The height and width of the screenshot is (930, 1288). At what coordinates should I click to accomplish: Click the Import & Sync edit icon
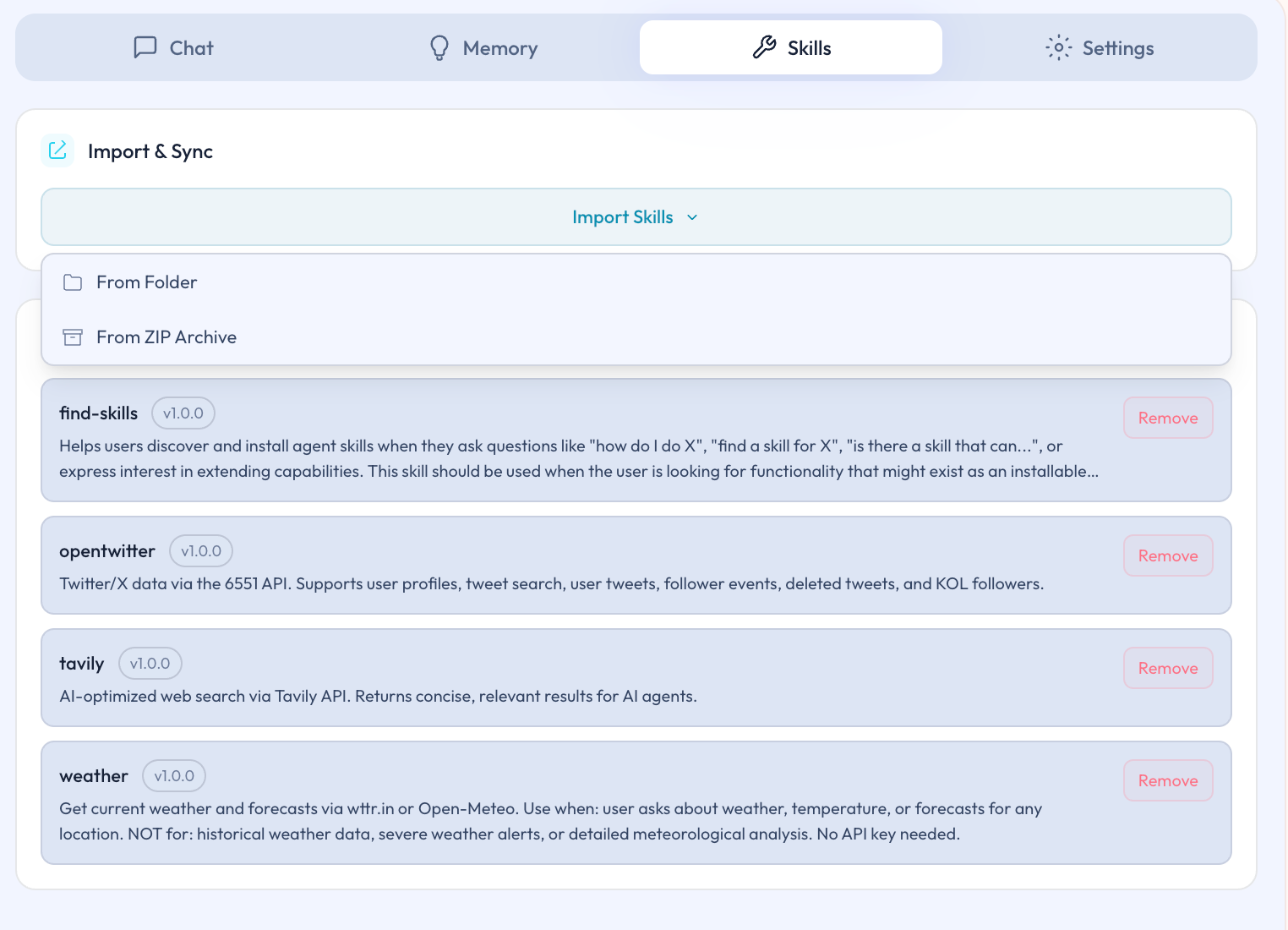[57, 150]
